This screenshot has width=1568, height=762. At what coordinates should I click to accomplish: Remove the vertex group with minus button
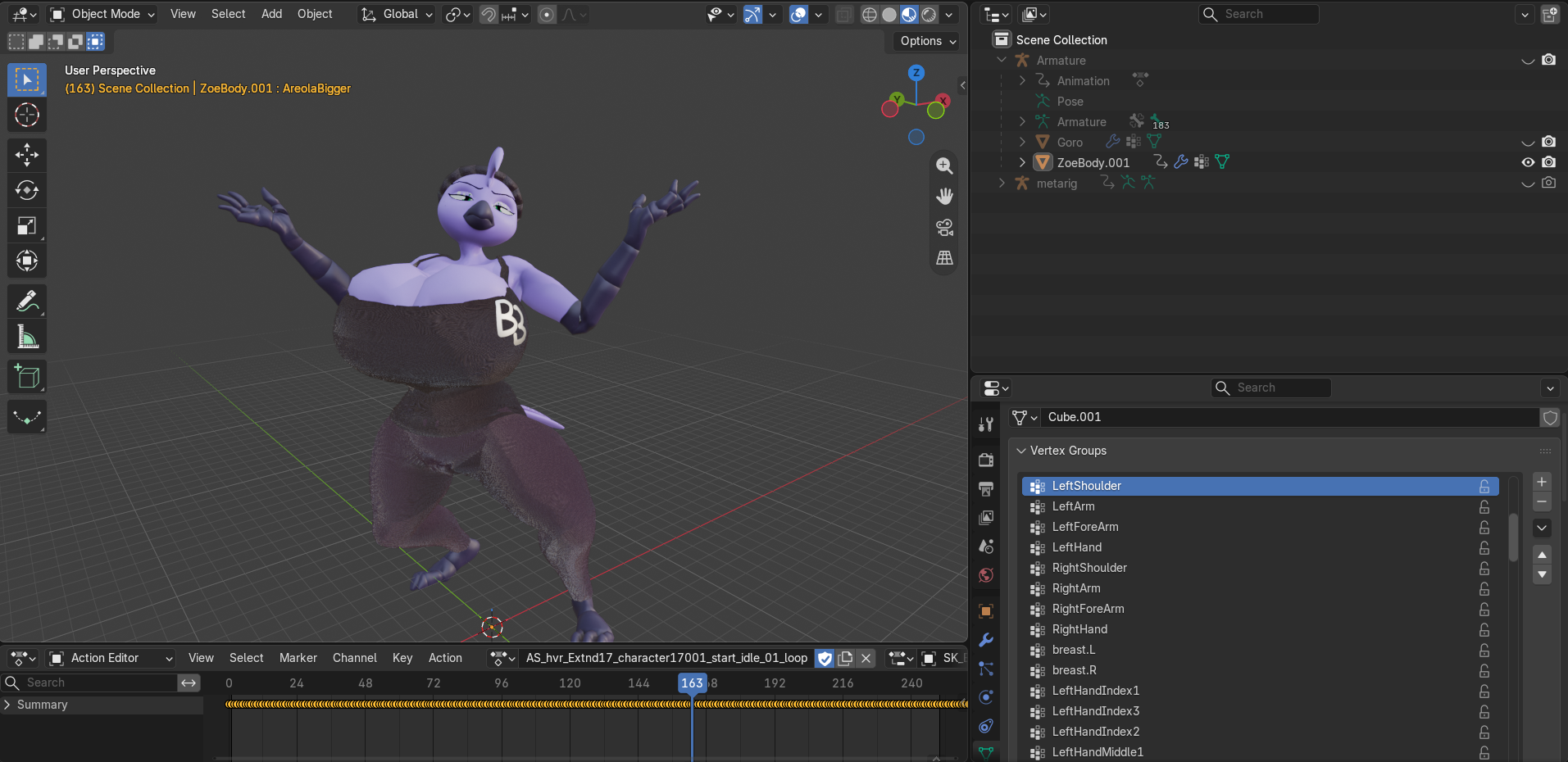1542,501
